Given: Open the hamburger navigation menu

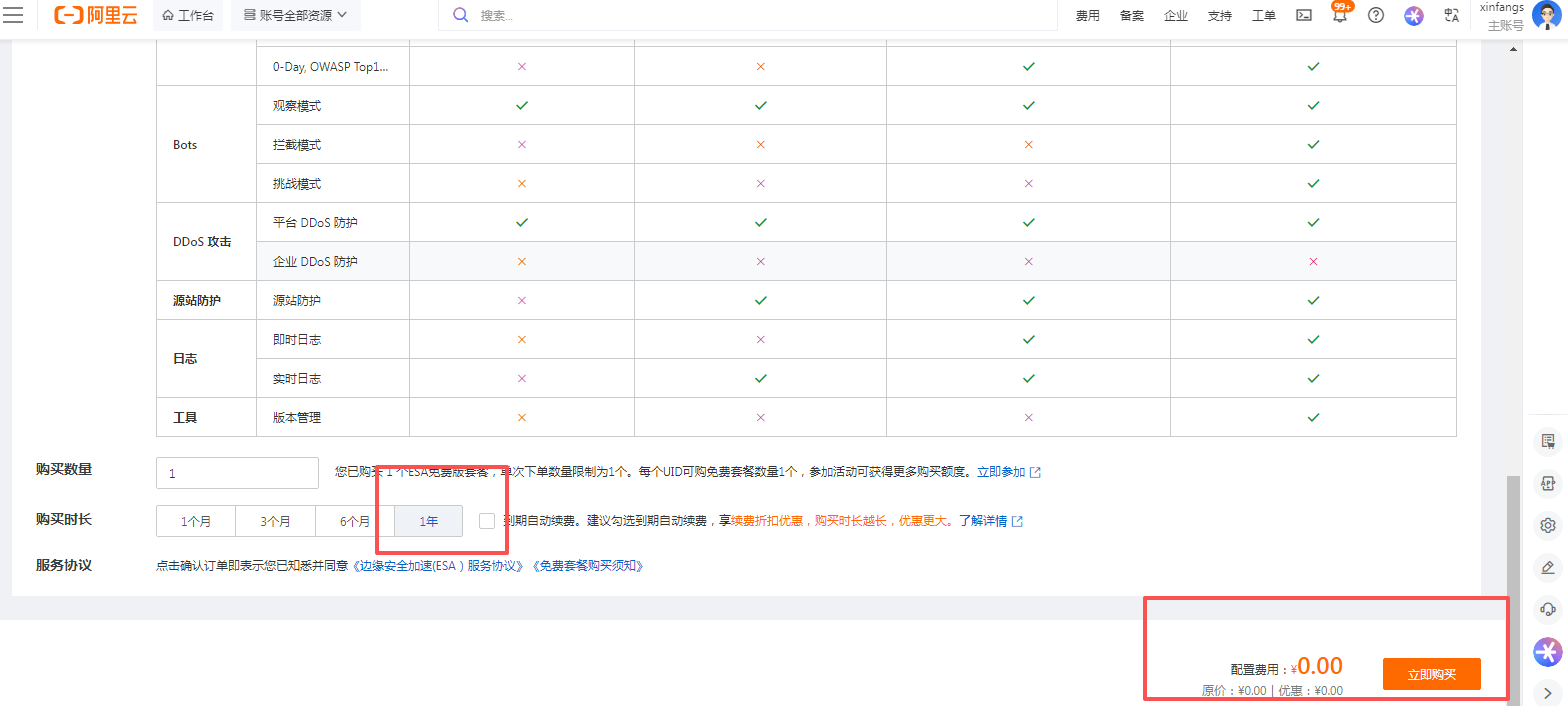Looking at the screenshot, I should point(14,15).
